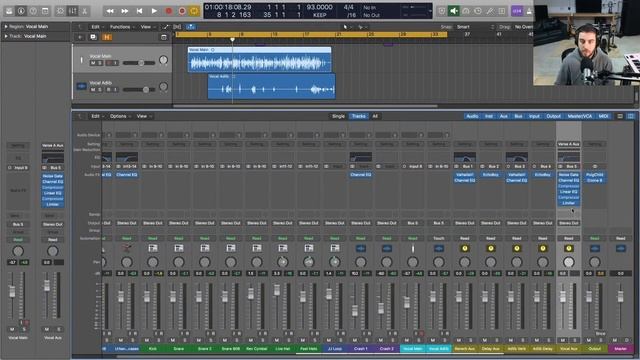Viewport: 640px width, 360px height.
Task: Toggle the Master/VCA filter button
Action: 580,116
